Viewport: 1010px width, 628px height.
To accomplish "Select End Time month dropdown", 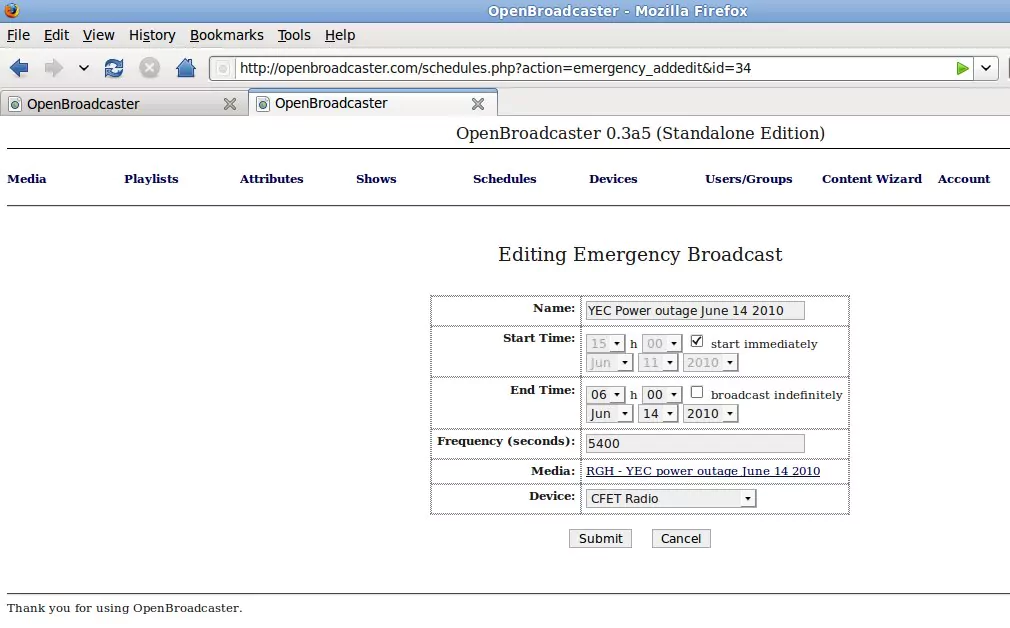I will coord(610,414).
